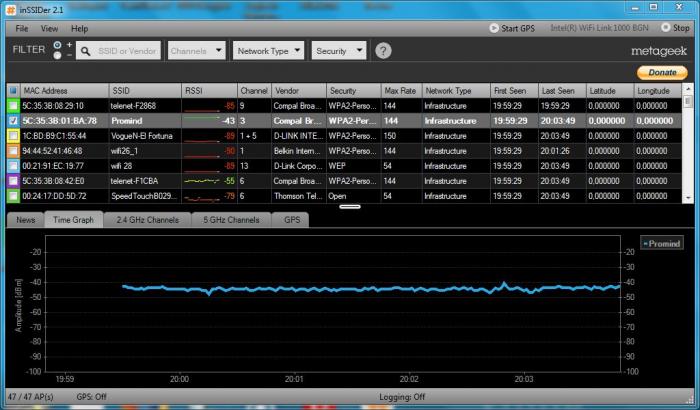Select the plus filter radio button
700x410 pixels.
point(58,45)
